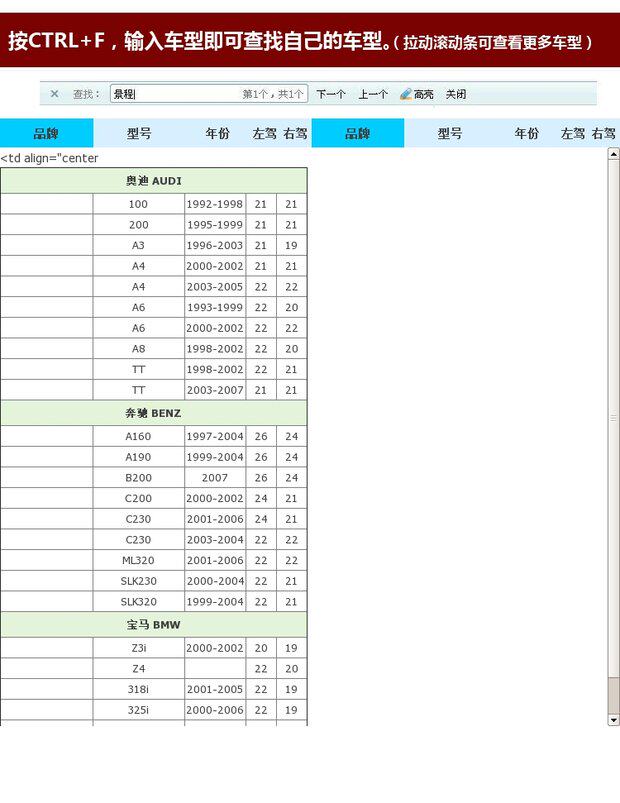Viewport: 620px width, 803px height.
Task: Click the scrollbar up arrow
Action: tap(613, 154)
